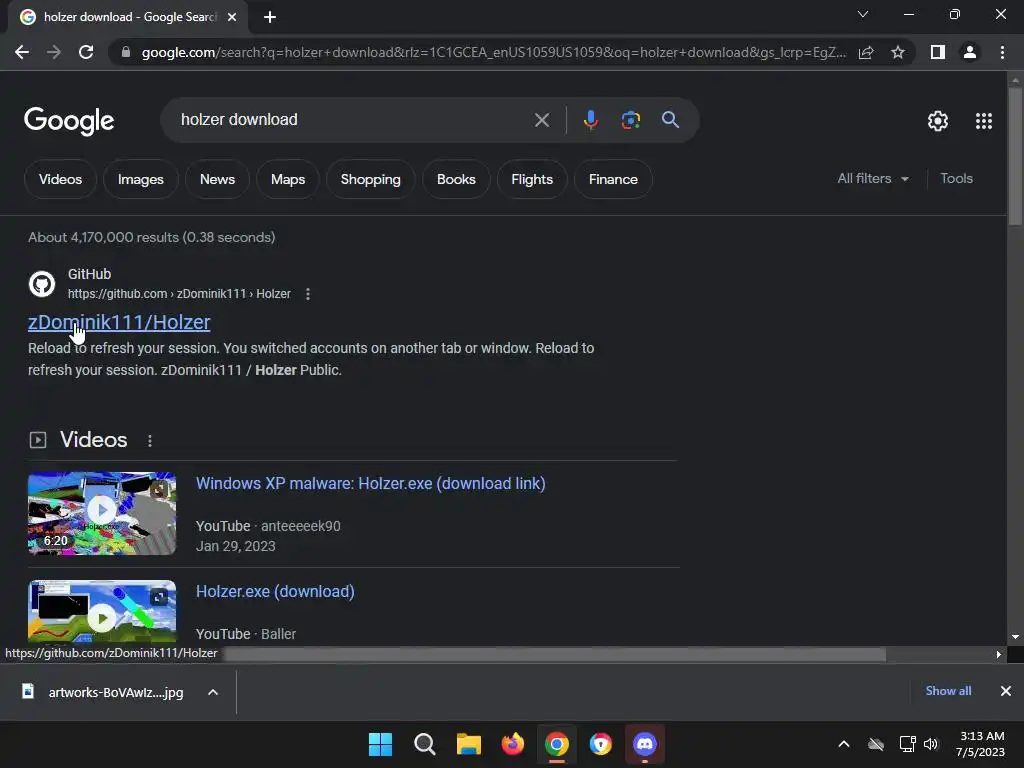Open the Windows Start menu

click(x=380, y=744)
